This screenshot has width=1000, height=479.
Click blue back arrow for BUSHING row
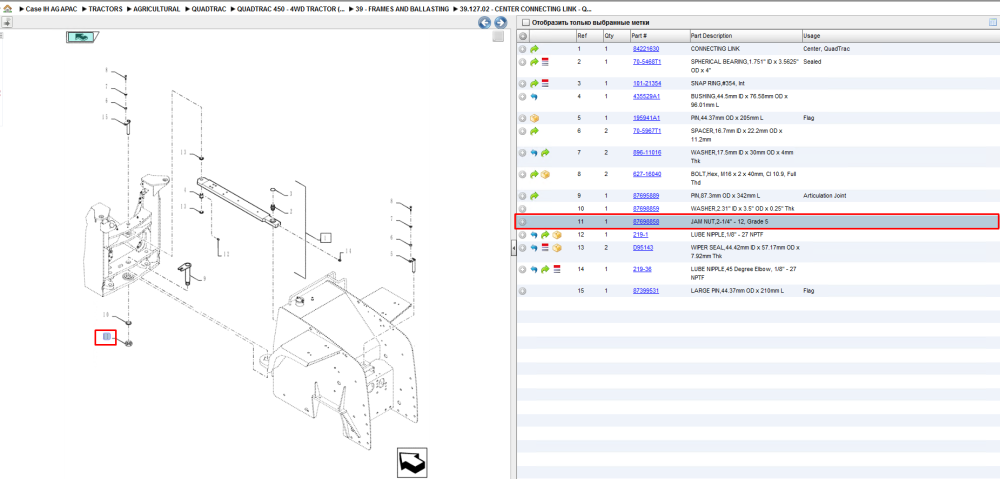click(534, 97)
